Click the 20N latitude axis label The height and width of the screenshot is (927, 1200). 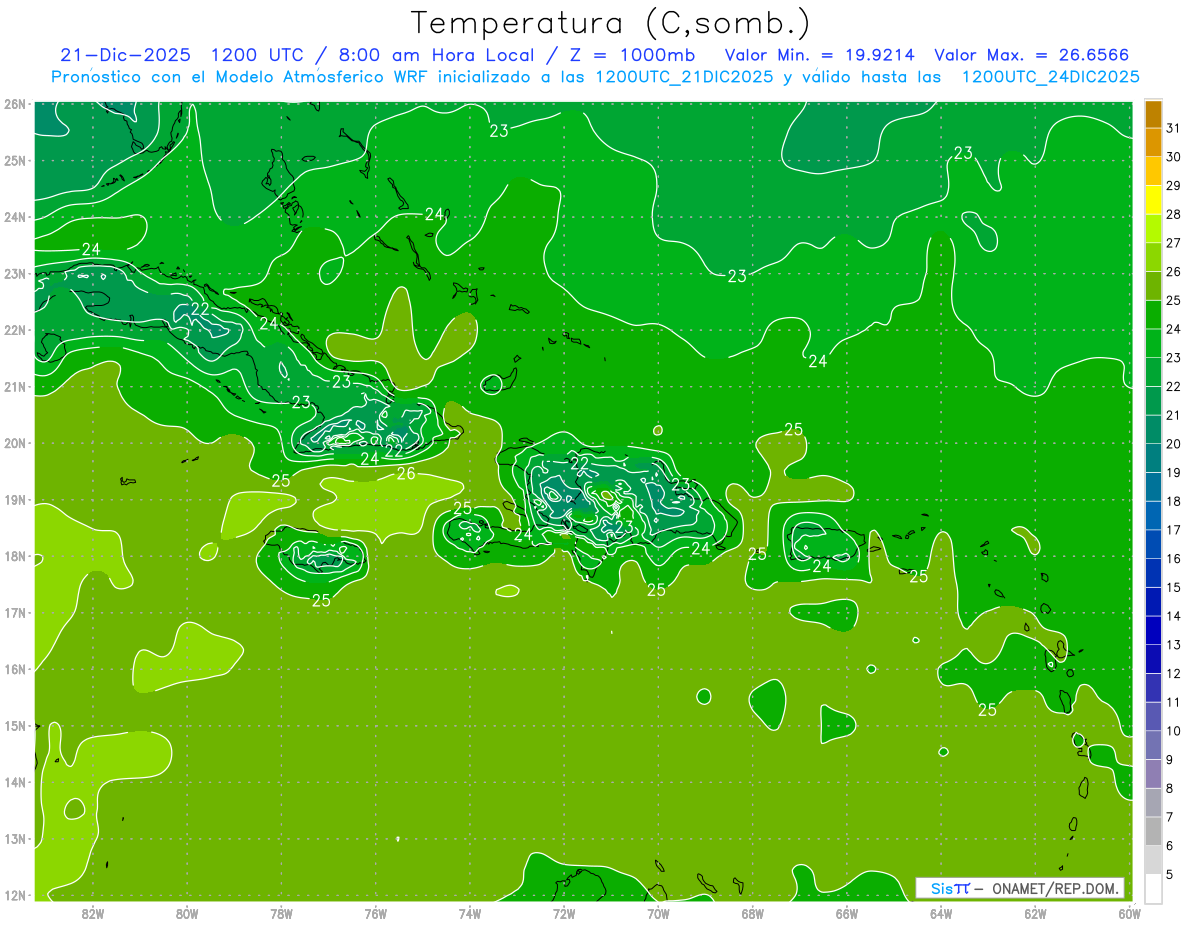pyautogui.click(x=15, y=443)
